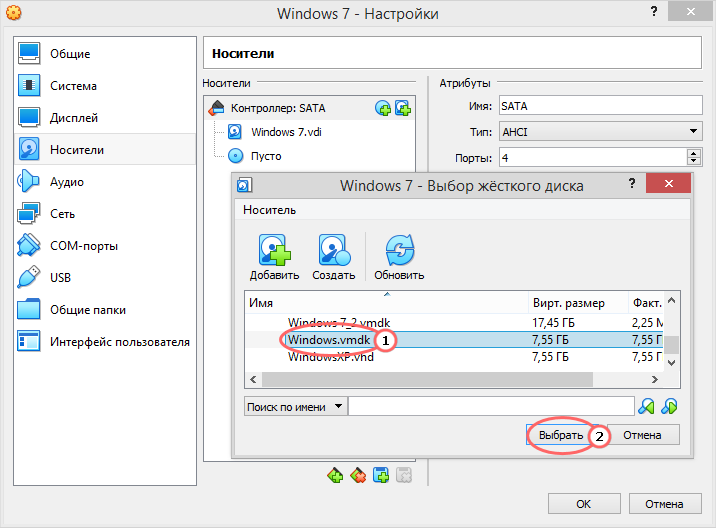Click OK in the Настройки window

click(584, 504)
